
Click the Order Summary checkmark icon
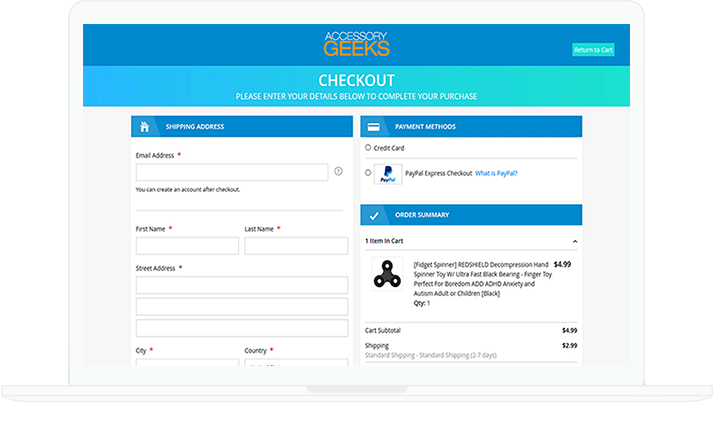pos(373,215)
